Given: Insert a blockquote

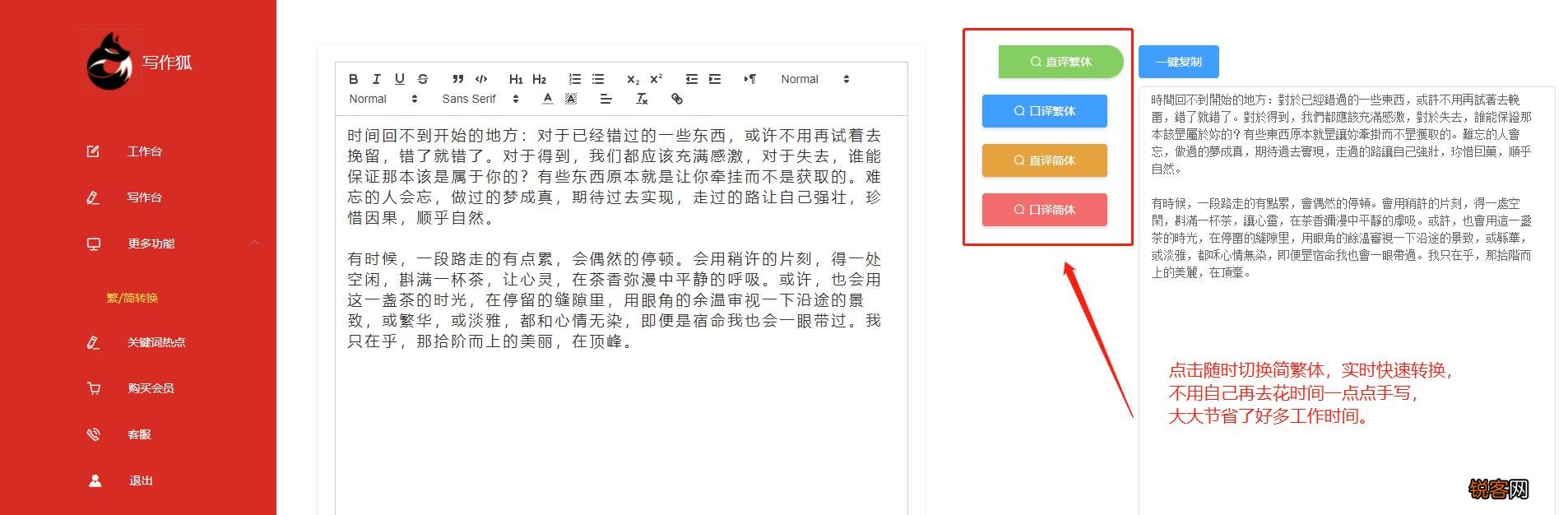Looking at the screenshot, I should (458, 79).
